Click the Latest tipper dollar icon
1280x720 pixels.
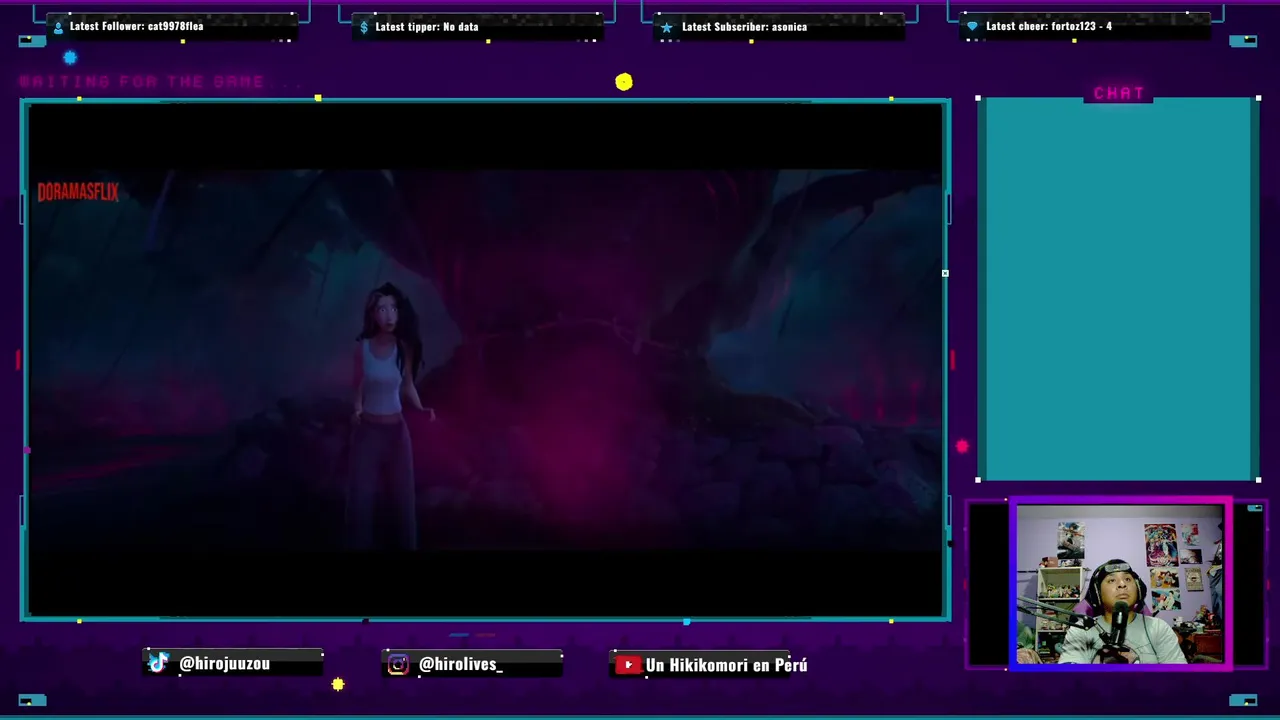[364, 27]
